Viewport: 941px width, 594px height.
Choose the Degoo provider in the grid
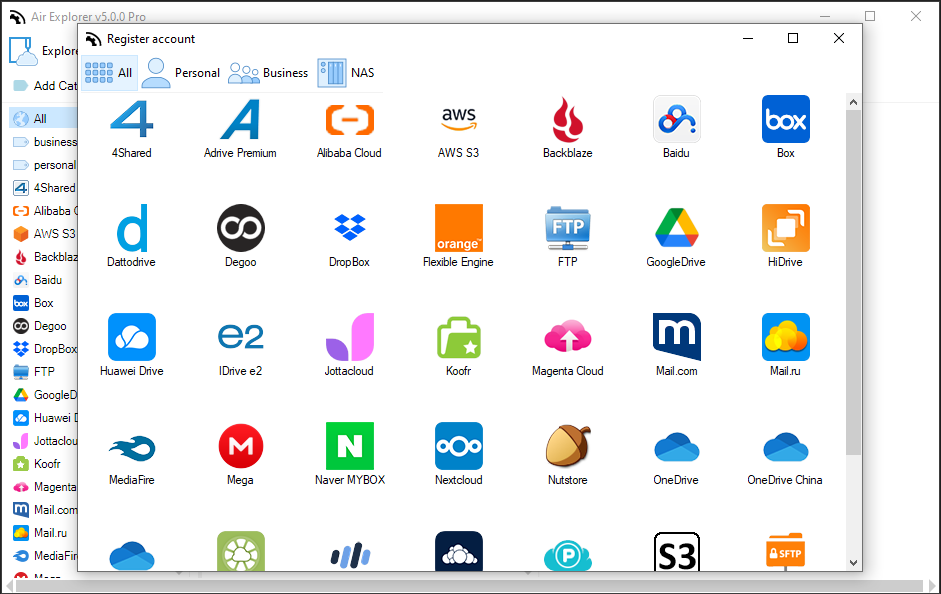click(x=240, y=229)
